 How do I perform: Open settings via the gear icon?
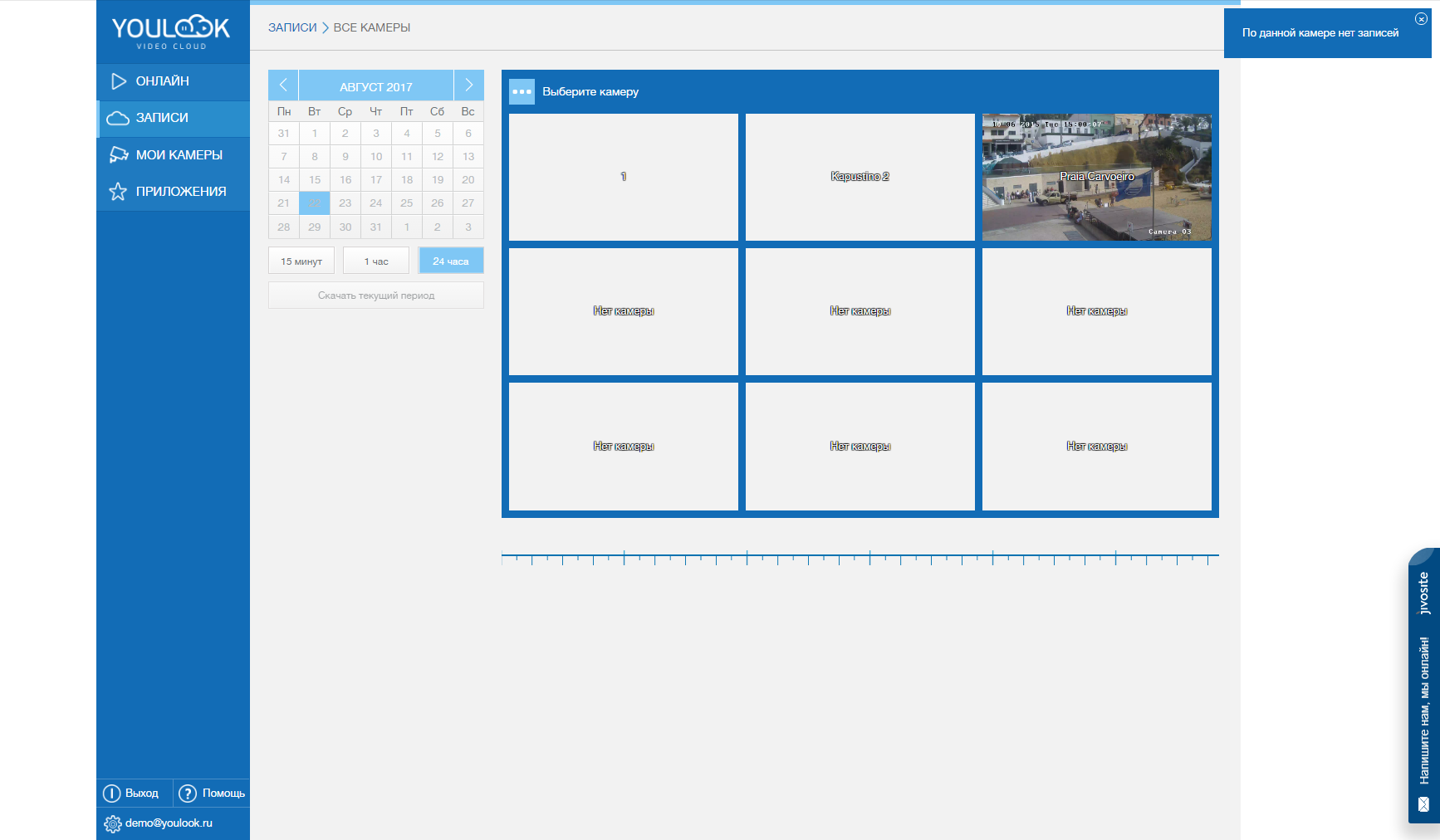point(113,824)
